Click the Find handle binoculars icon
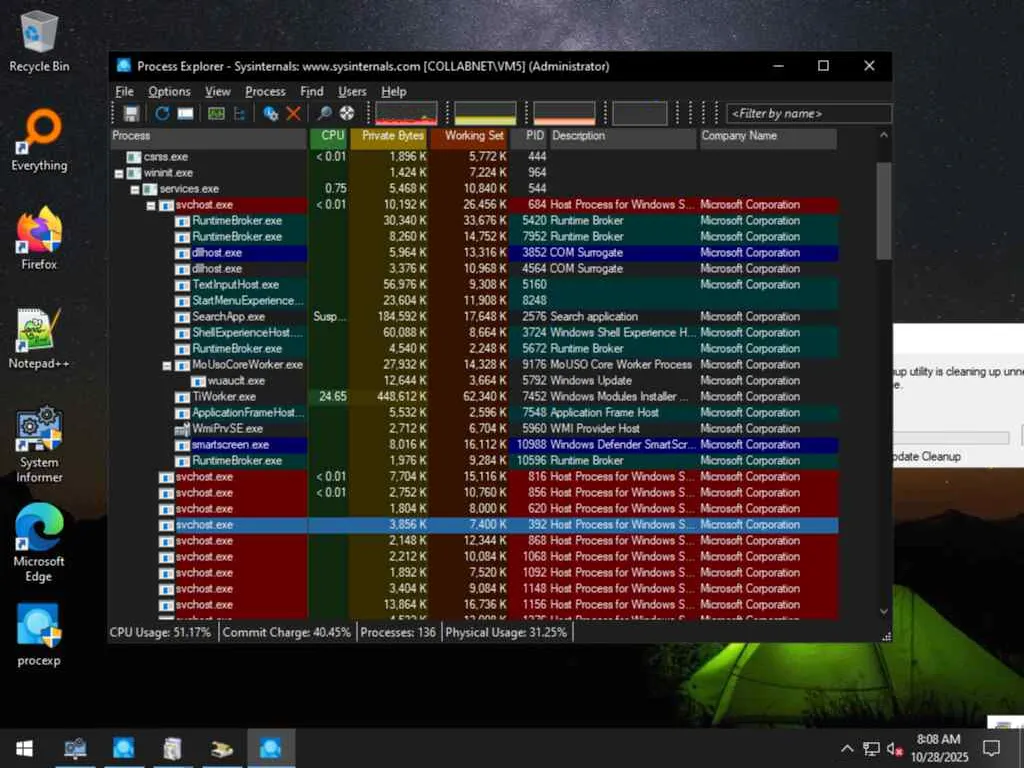 point(324,114)
